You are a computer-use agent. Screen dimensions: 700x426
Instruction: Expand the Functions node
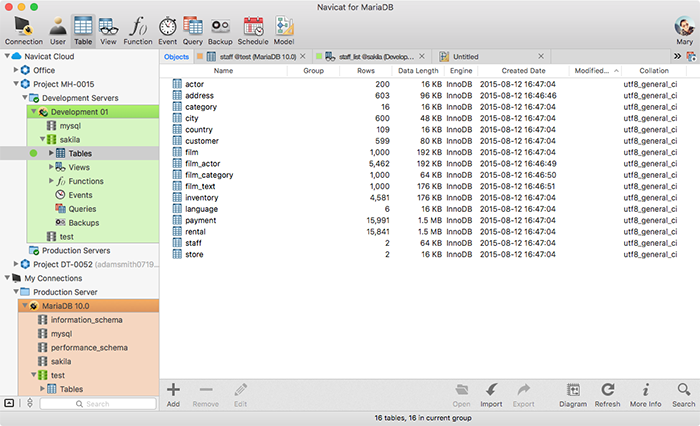pos(51,180)
